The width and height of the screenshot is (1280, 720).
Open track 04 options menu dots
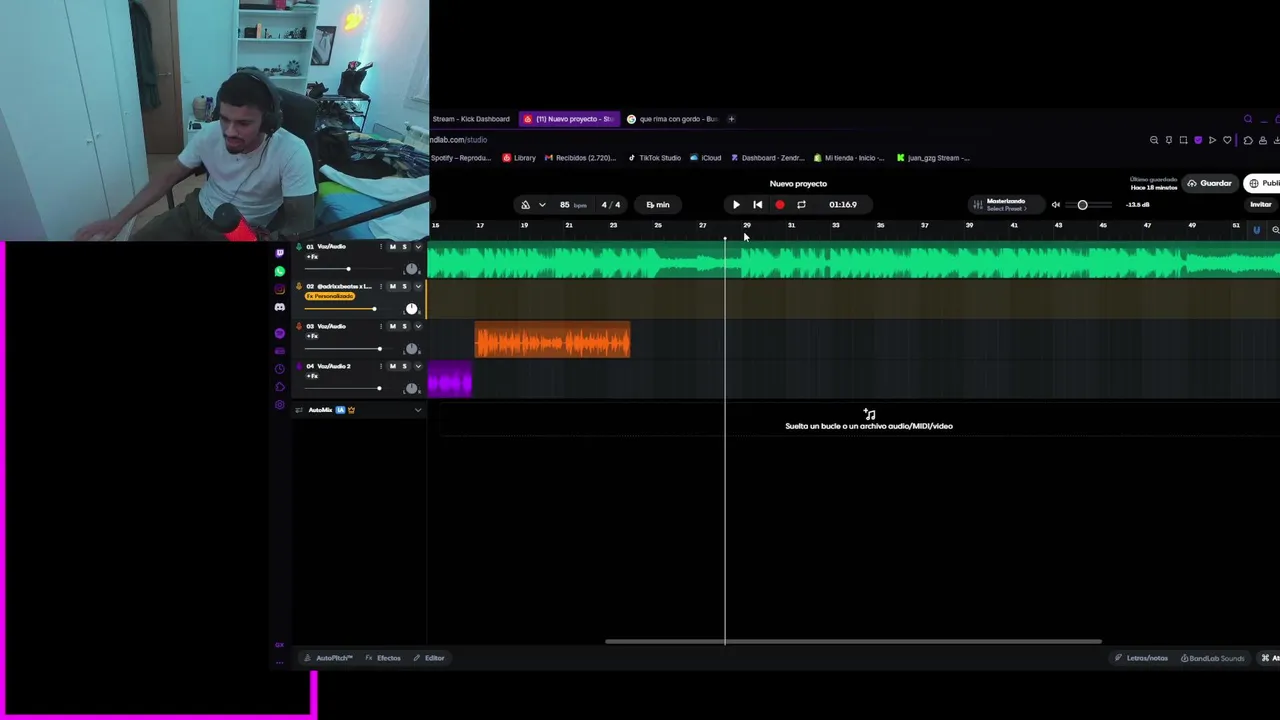(380, 367)
